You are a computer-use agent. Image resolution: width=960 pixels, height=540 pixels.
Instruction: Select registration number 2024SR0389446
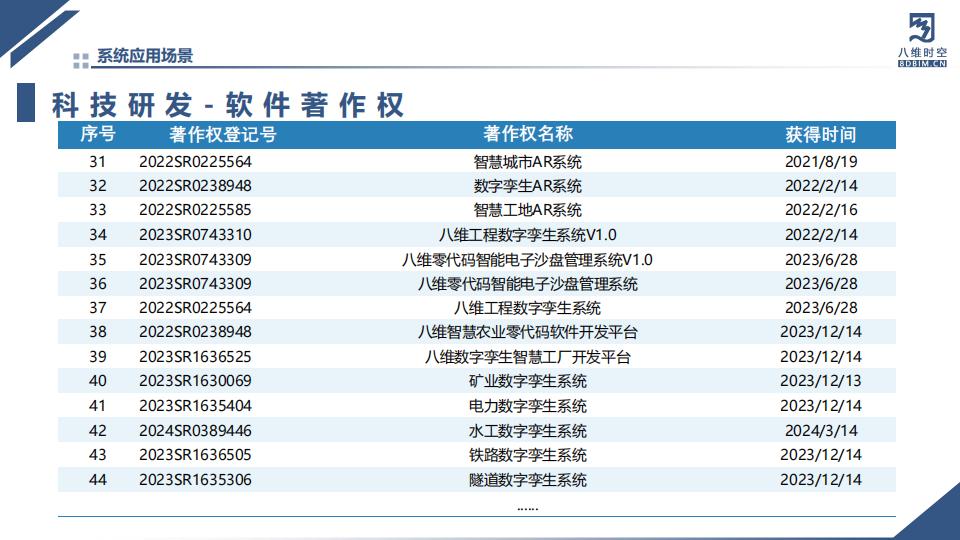pyautogui.click(x=195, y=430)
